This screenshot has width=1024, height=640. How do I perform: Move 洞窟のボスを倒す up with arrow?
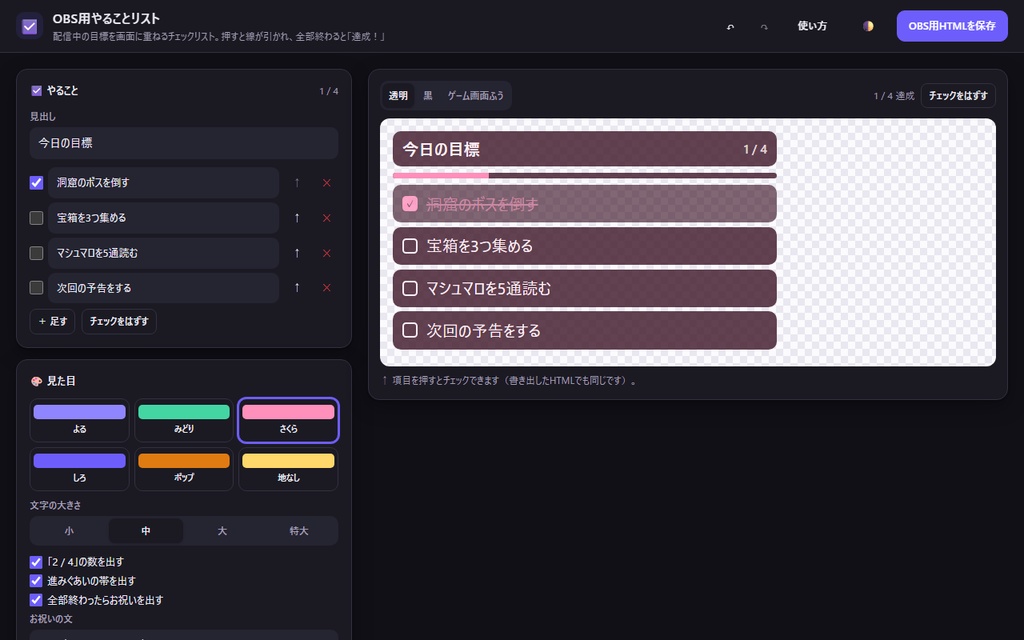(297, 183)
